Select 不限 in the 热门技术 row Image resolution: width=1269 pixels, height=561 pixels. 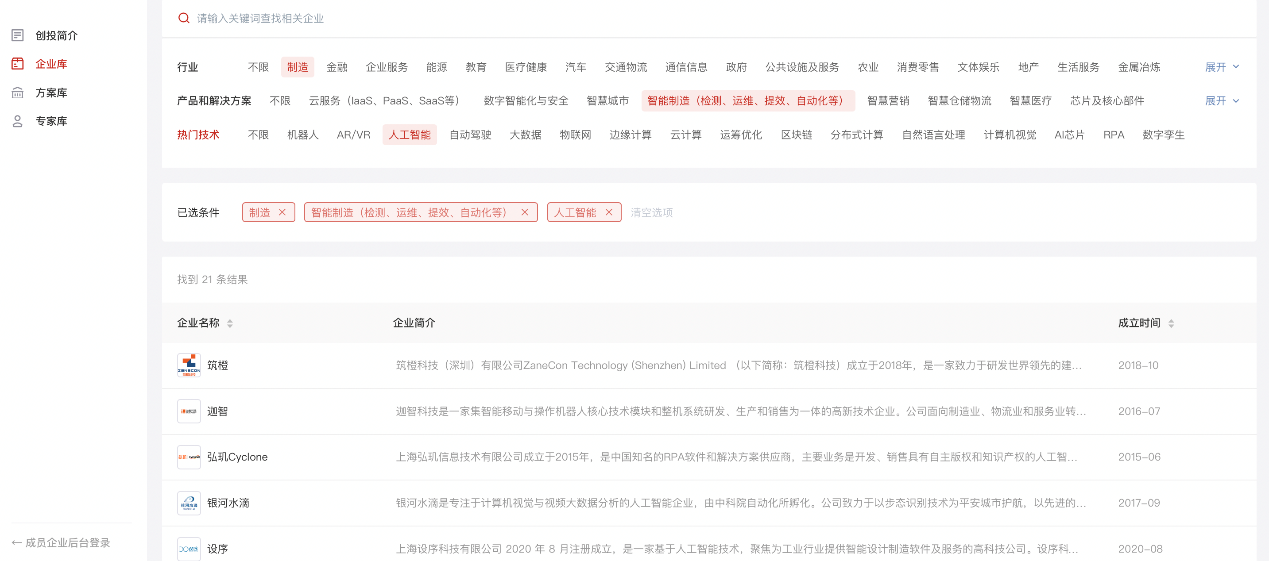[258, 135]
